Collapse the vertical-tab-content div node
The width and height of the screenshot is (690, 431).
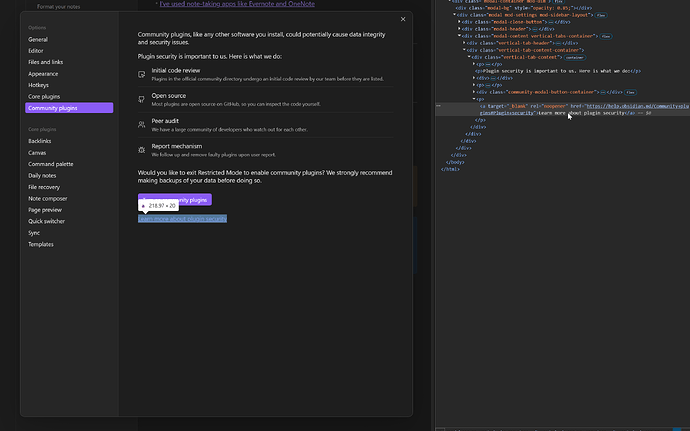point(469,57)
